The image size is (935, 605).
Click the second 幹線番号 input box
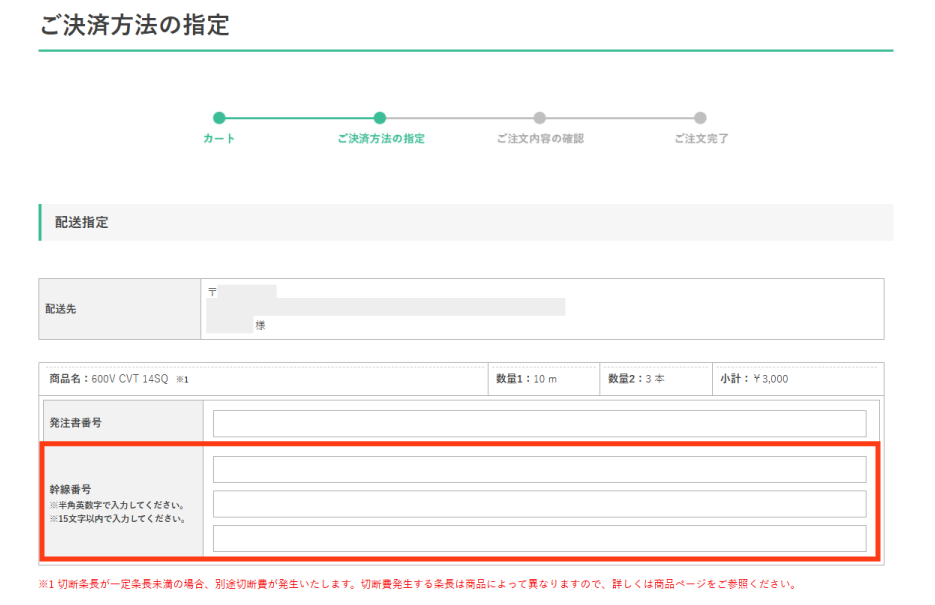[539, 504]
